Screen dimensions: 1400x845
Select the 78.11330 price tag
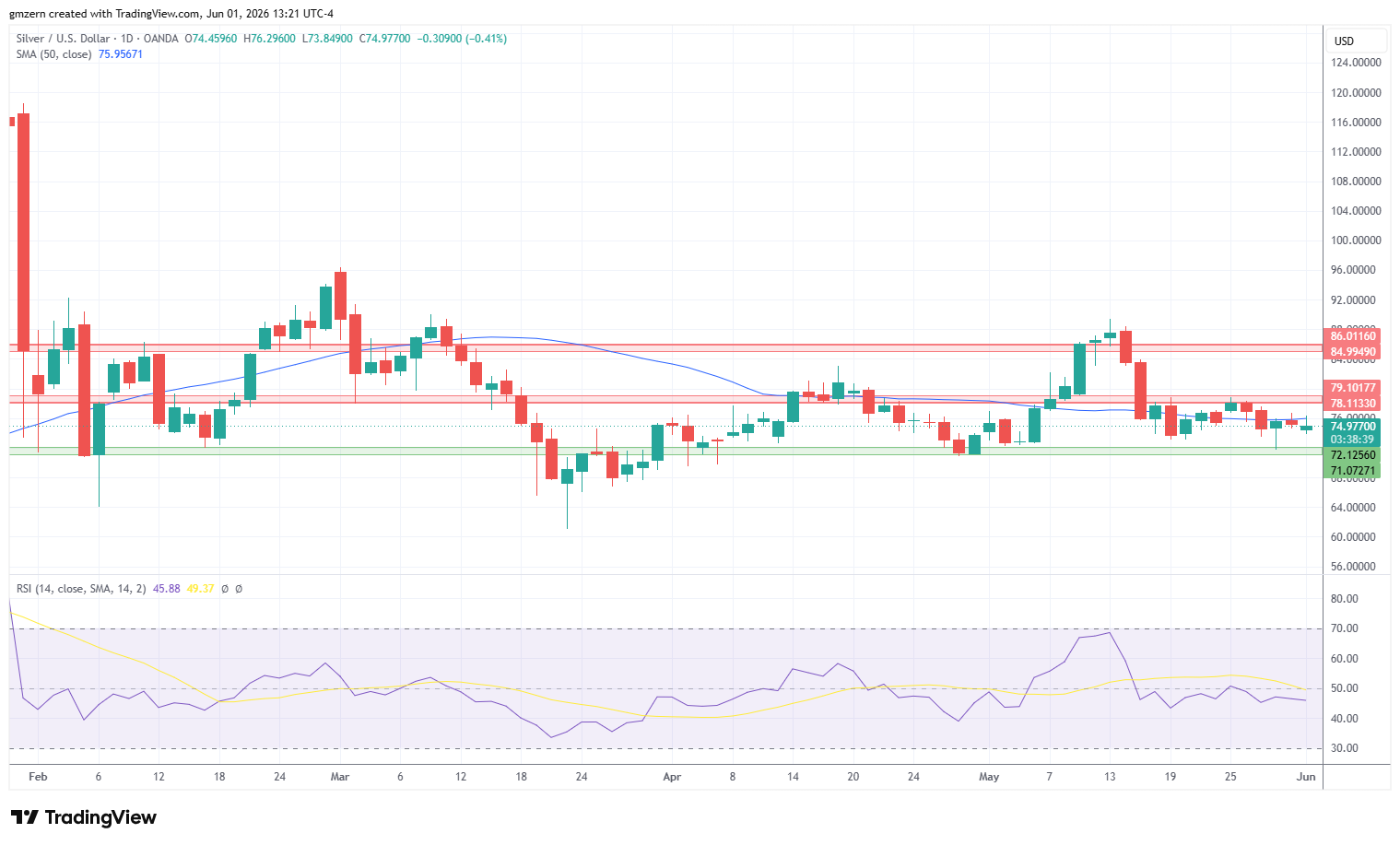point(1353,404)
